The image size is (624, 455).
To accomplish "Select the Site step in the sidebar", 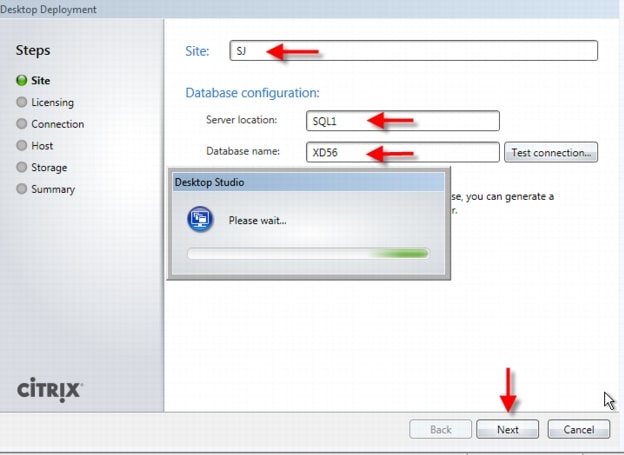I will coord(41,80).
